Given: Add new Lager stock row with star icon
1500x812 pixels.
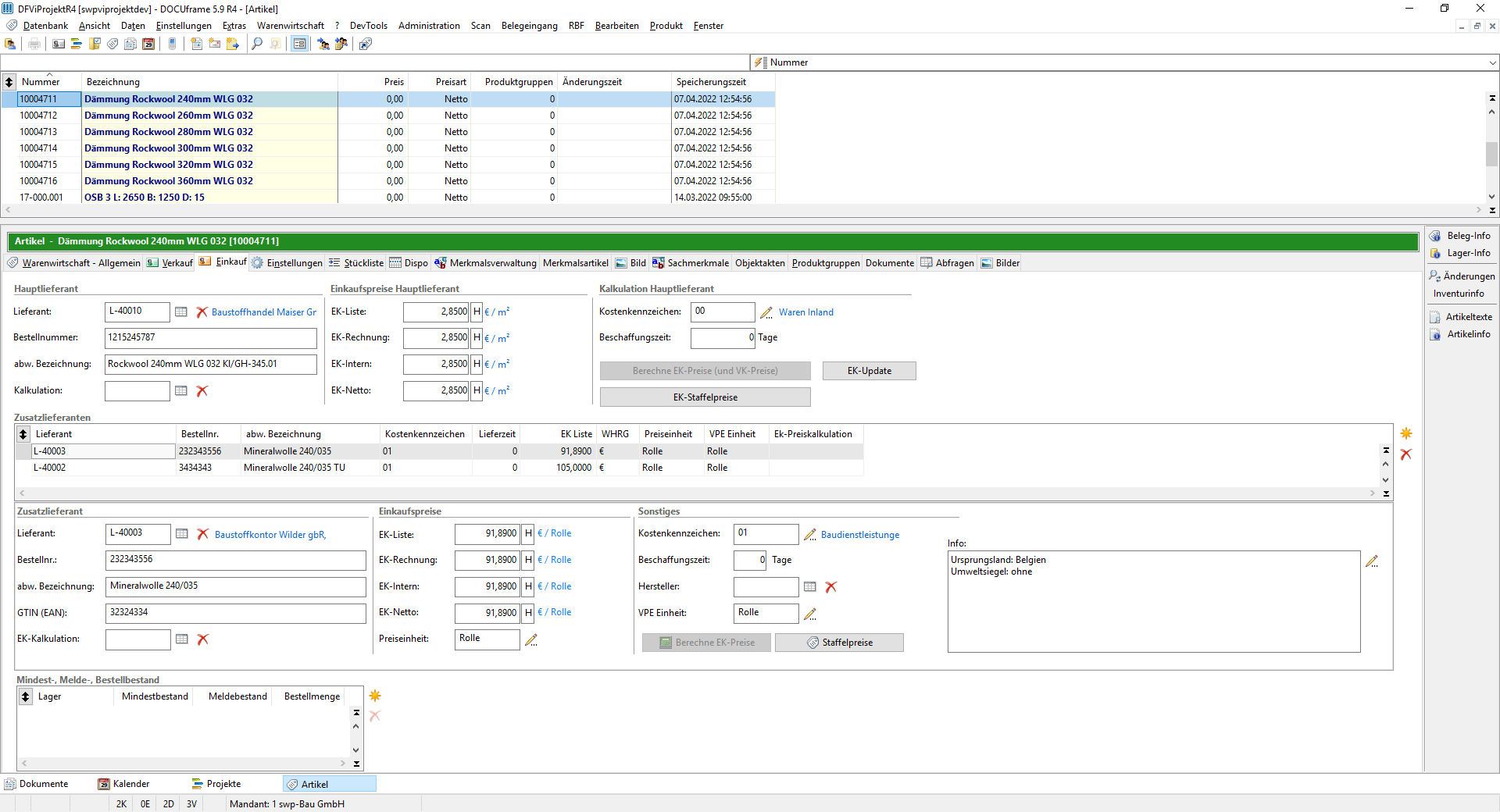Looking at the screenshot, I should tap(375, 696).
